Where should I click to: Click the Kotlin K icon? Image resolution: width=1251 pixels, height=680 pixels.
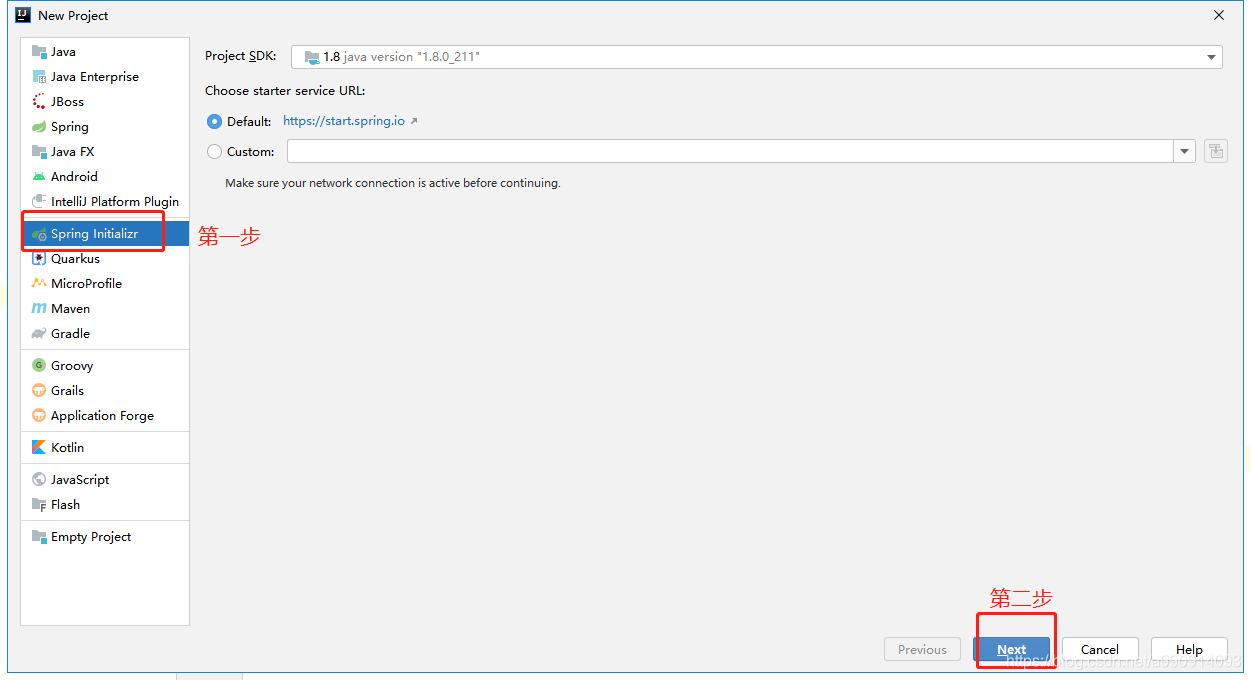click(x=39, y=448)
